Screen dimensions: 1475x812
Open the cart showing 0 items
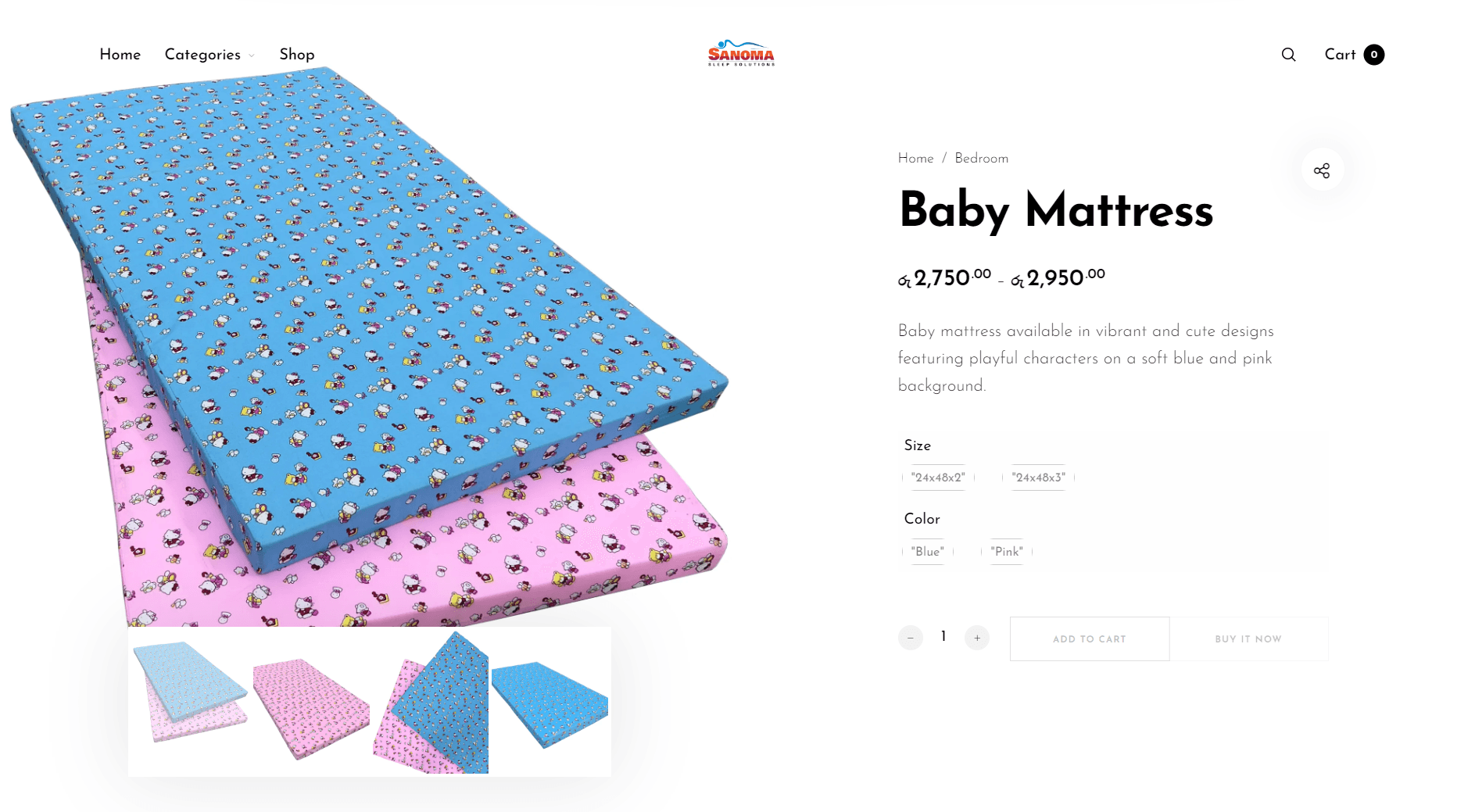coord(1352,55)
